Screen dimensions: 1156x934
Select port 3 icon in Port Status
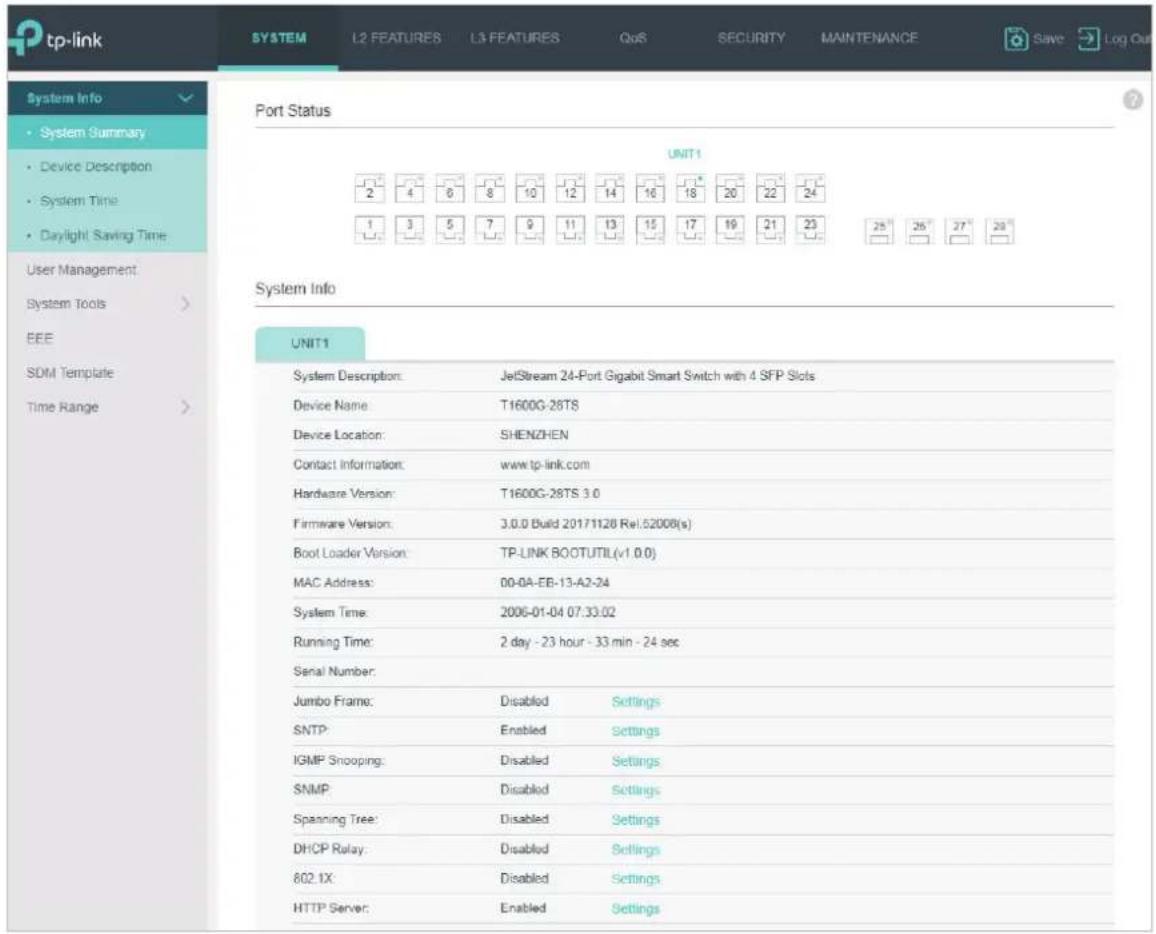(409, 229)
